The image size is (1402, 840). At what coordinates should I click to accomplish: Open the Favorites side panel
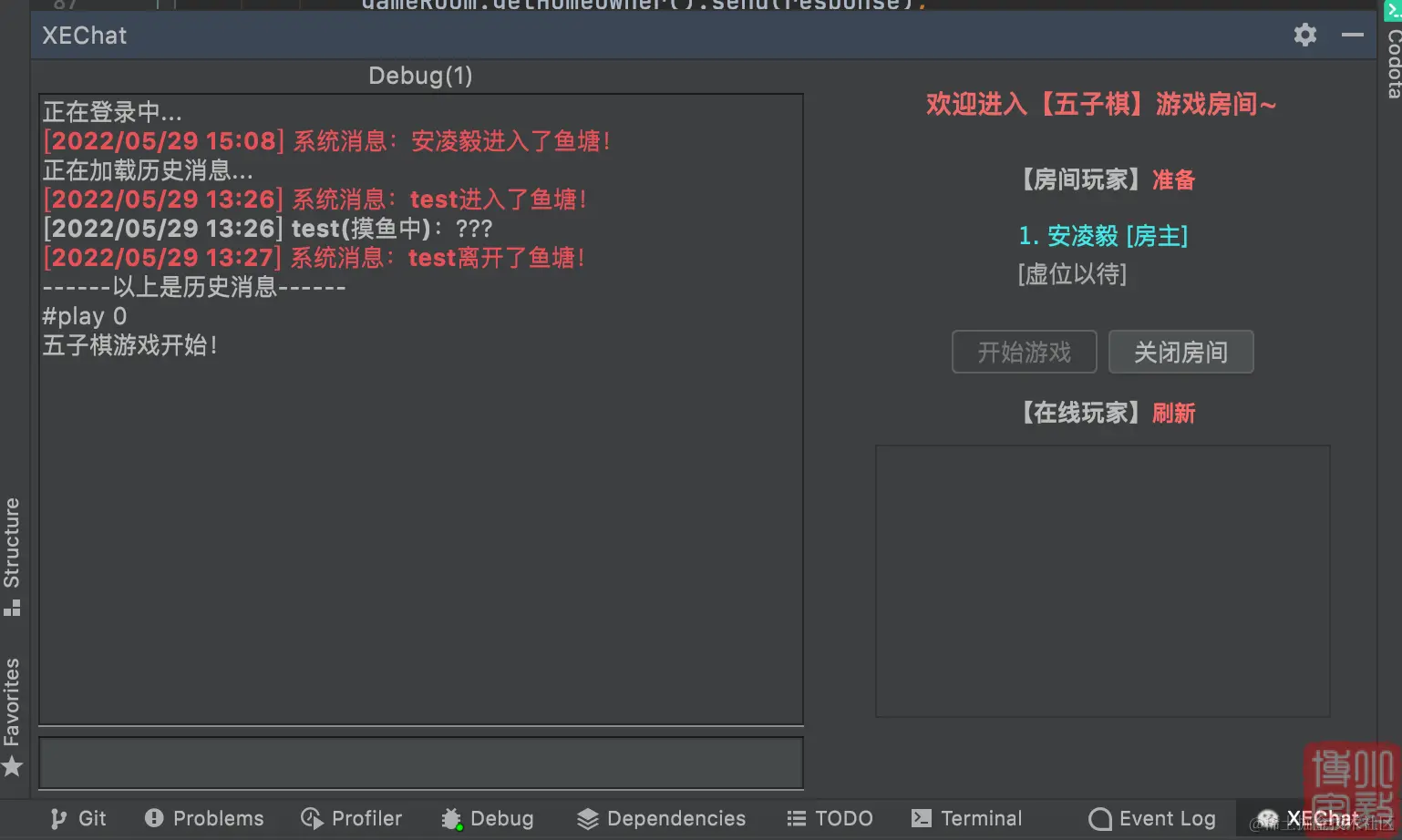click(12, 716)
